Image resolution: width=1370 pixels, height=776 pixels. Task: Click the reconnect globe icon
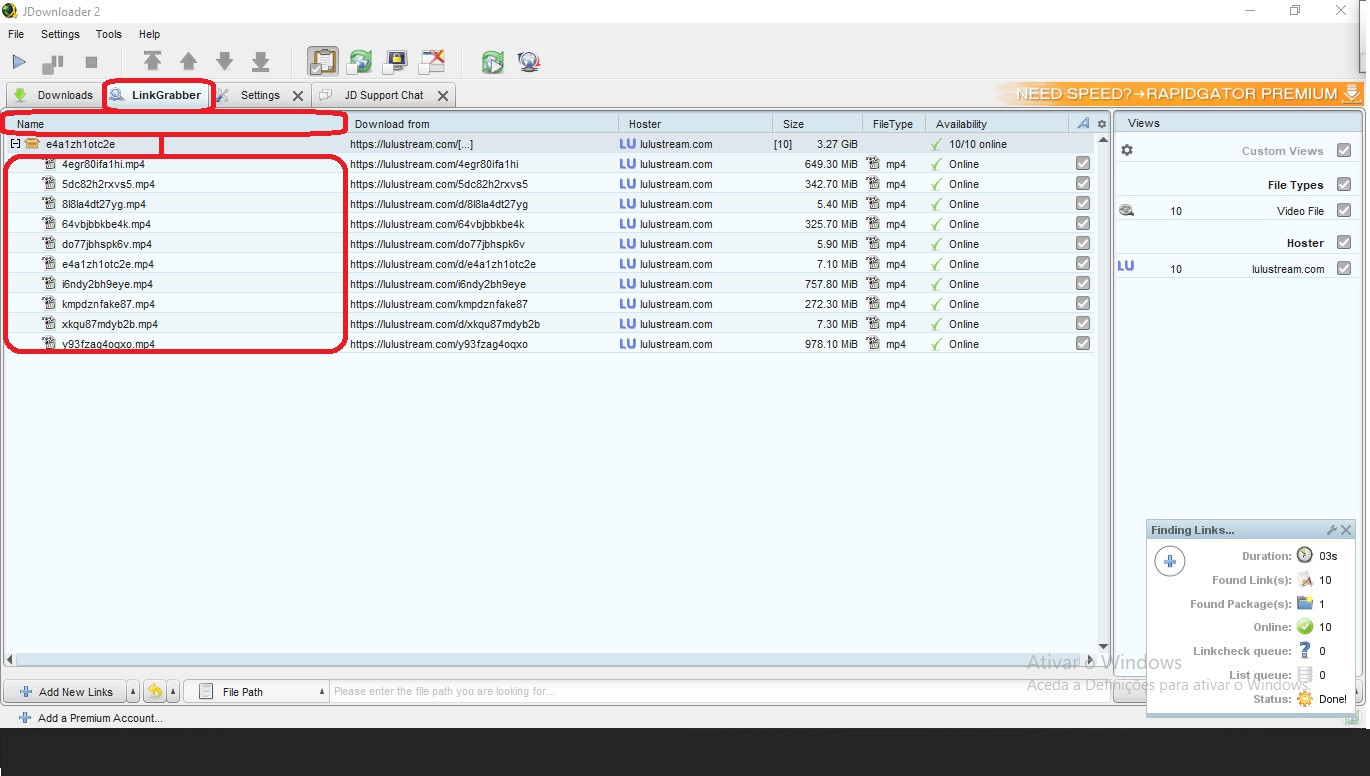529,62
